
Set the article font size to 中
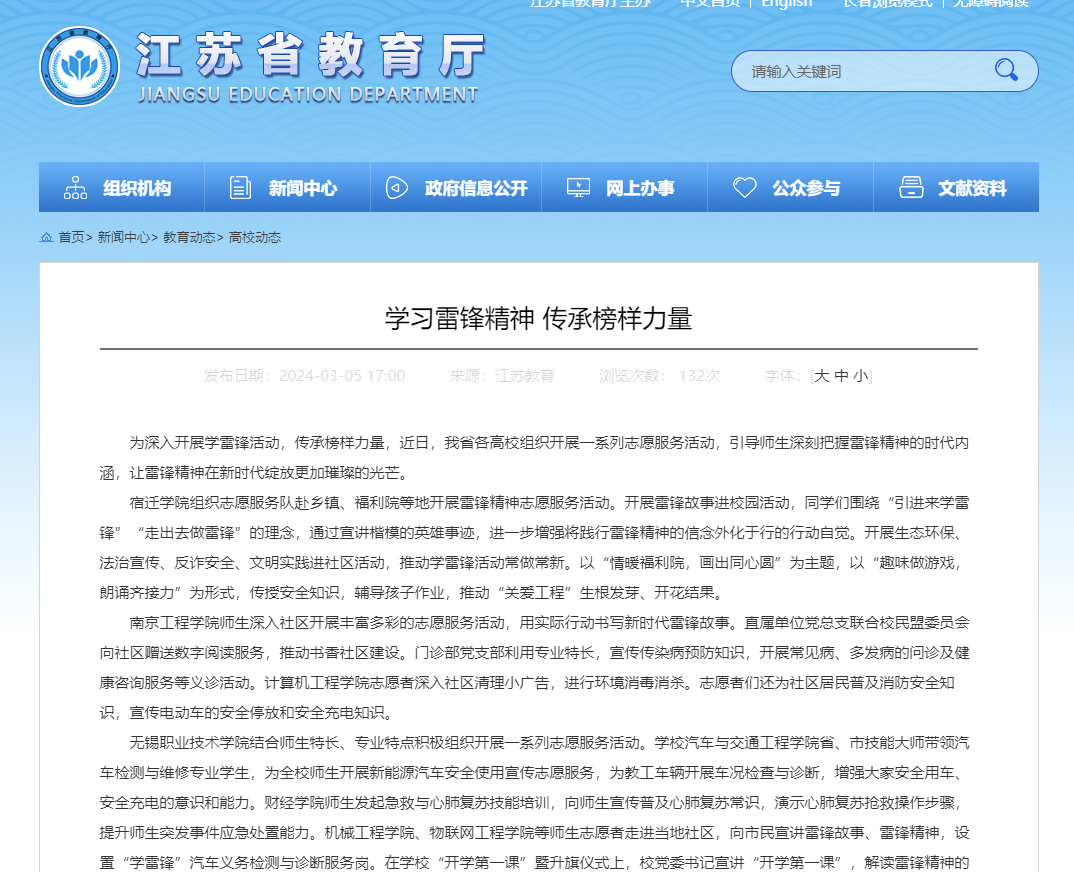tap(841, 376)
